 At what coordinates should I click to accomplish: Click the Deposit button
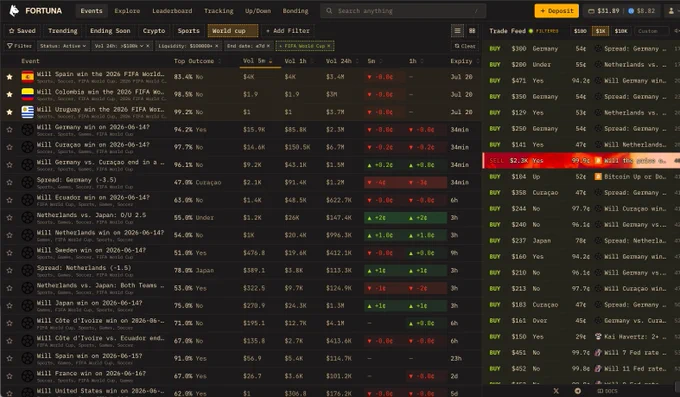point(556,11)
